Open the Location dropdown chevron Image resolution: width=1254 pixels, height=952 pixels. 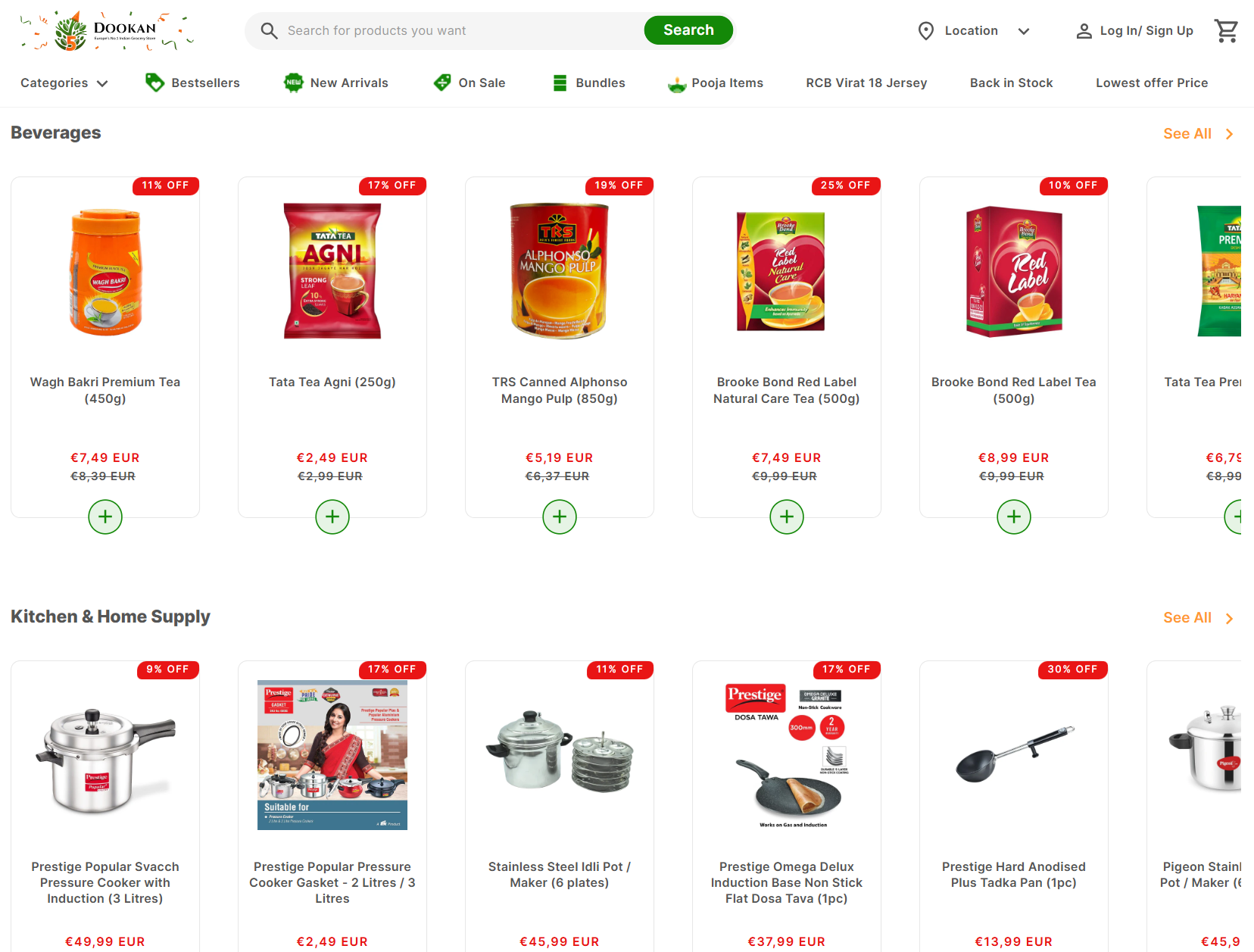click(x=1024, y=31)
